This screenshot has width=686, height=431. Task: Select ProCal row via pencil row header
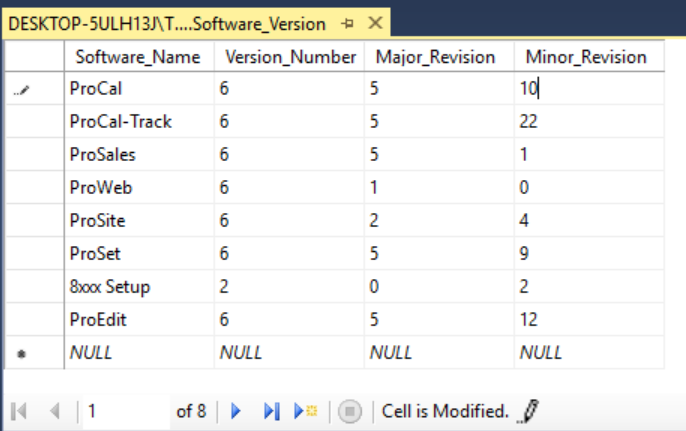click(34, 88)
